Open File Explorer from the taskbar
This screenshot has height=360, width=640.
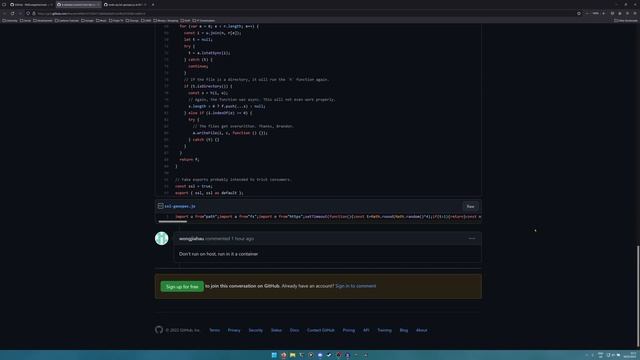(293, 355)
